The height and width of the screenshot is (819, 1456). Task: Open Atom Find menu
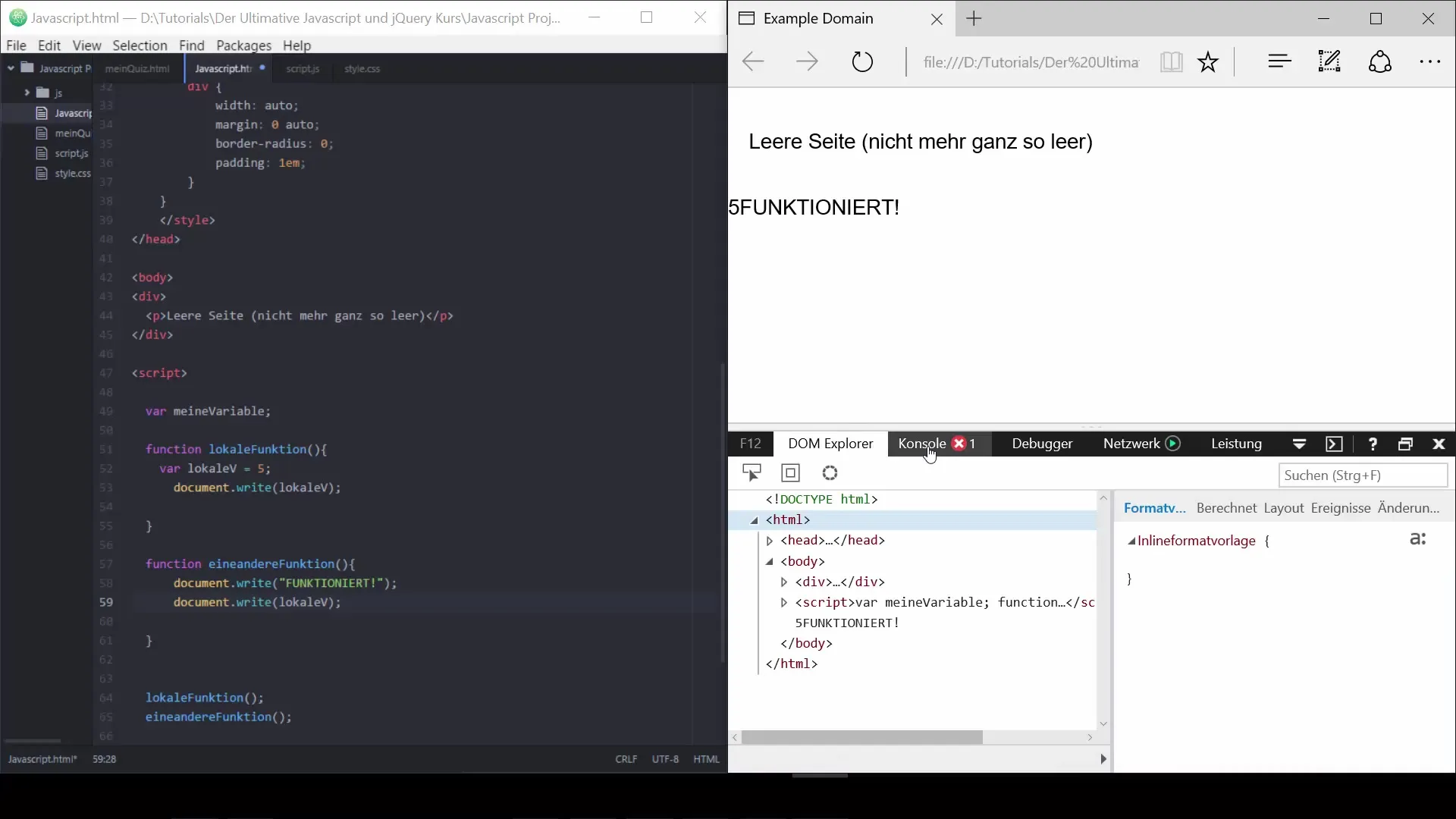point(192,45)
